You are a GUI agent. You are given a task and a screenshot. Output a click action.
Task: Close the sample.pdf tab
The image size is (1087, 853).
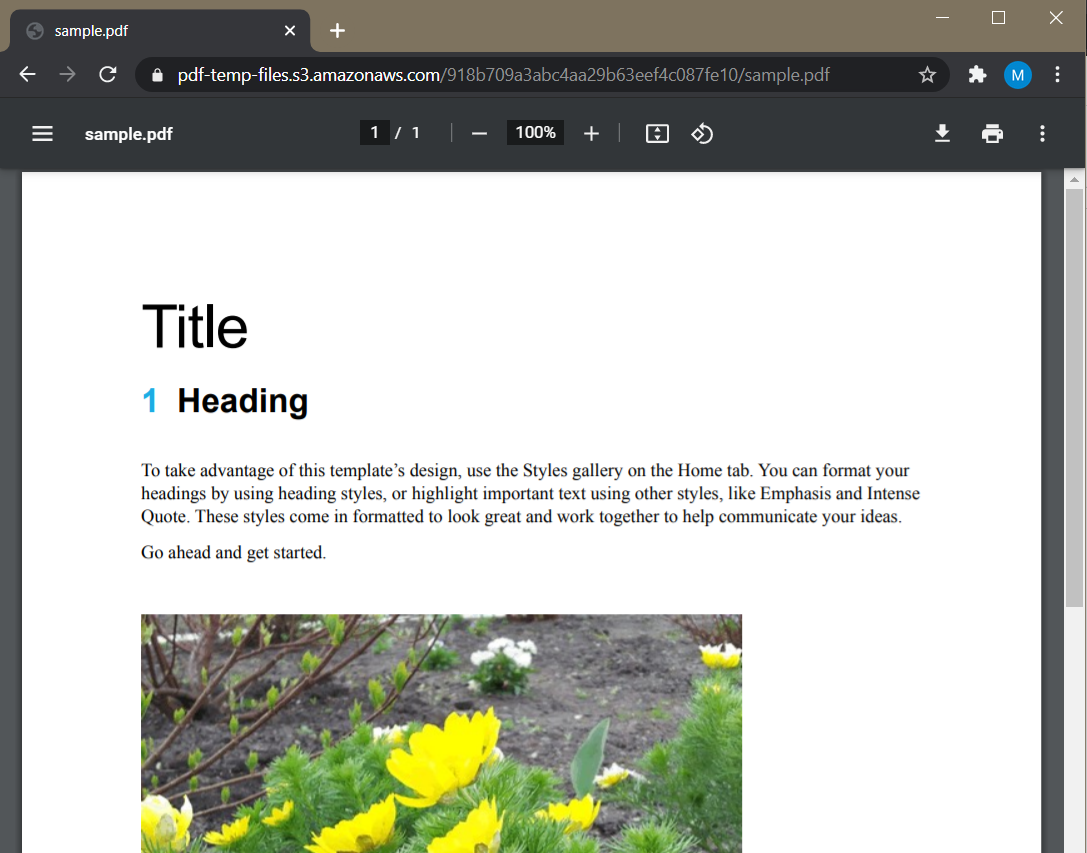click(x=290, y=31)
